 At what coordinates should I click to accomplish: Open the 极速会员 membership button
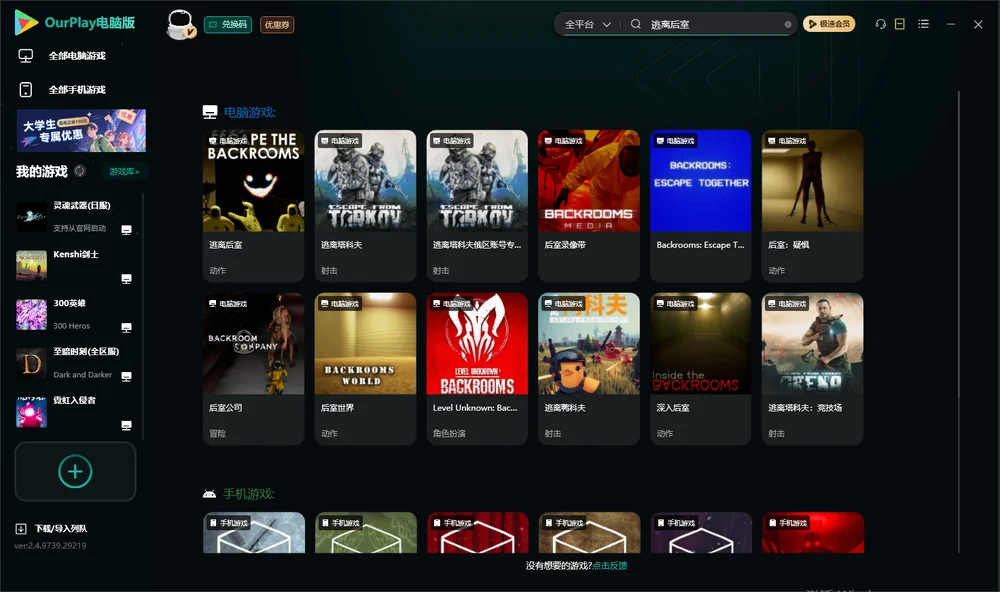click(829, 24)
